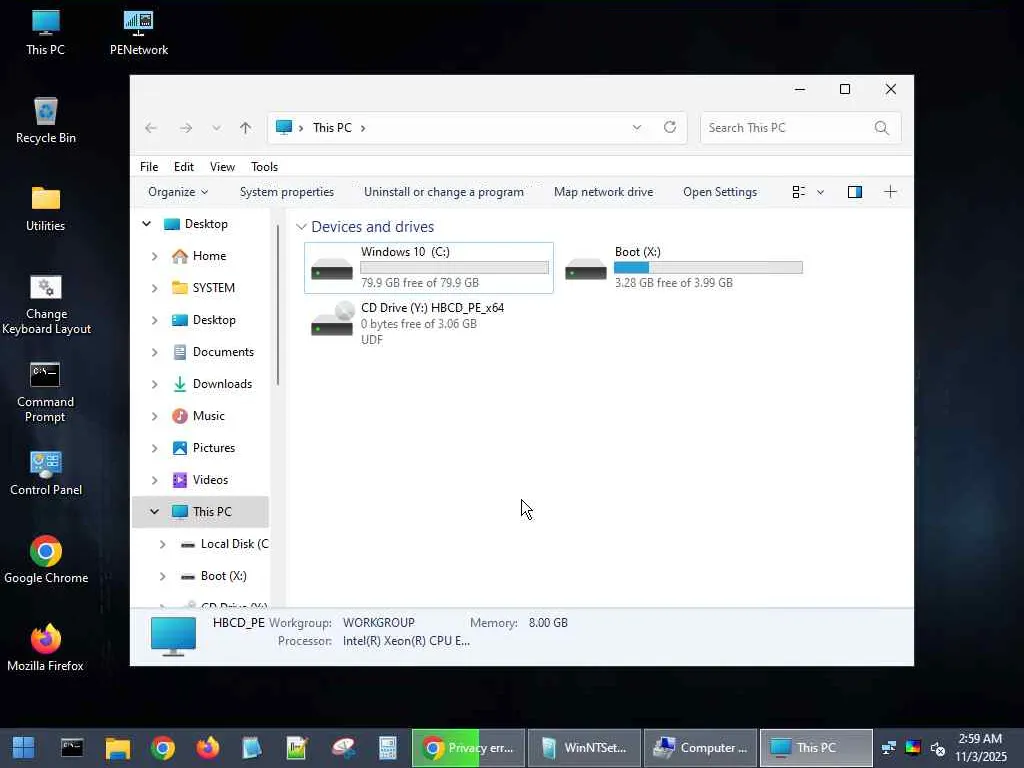
Task: Click Uninstall or change a program
Action: tap(444, 192)
